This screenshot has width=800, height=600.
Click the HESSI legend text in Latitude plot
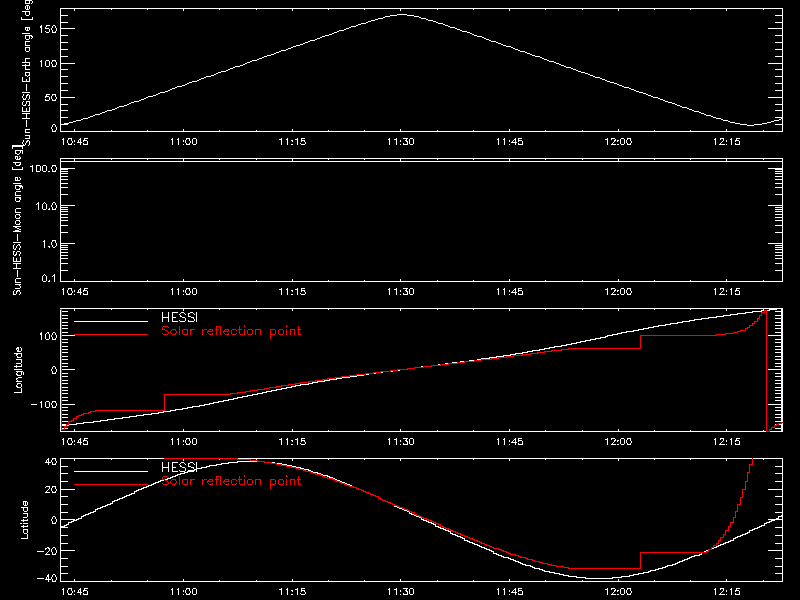[x=179, y=467]
